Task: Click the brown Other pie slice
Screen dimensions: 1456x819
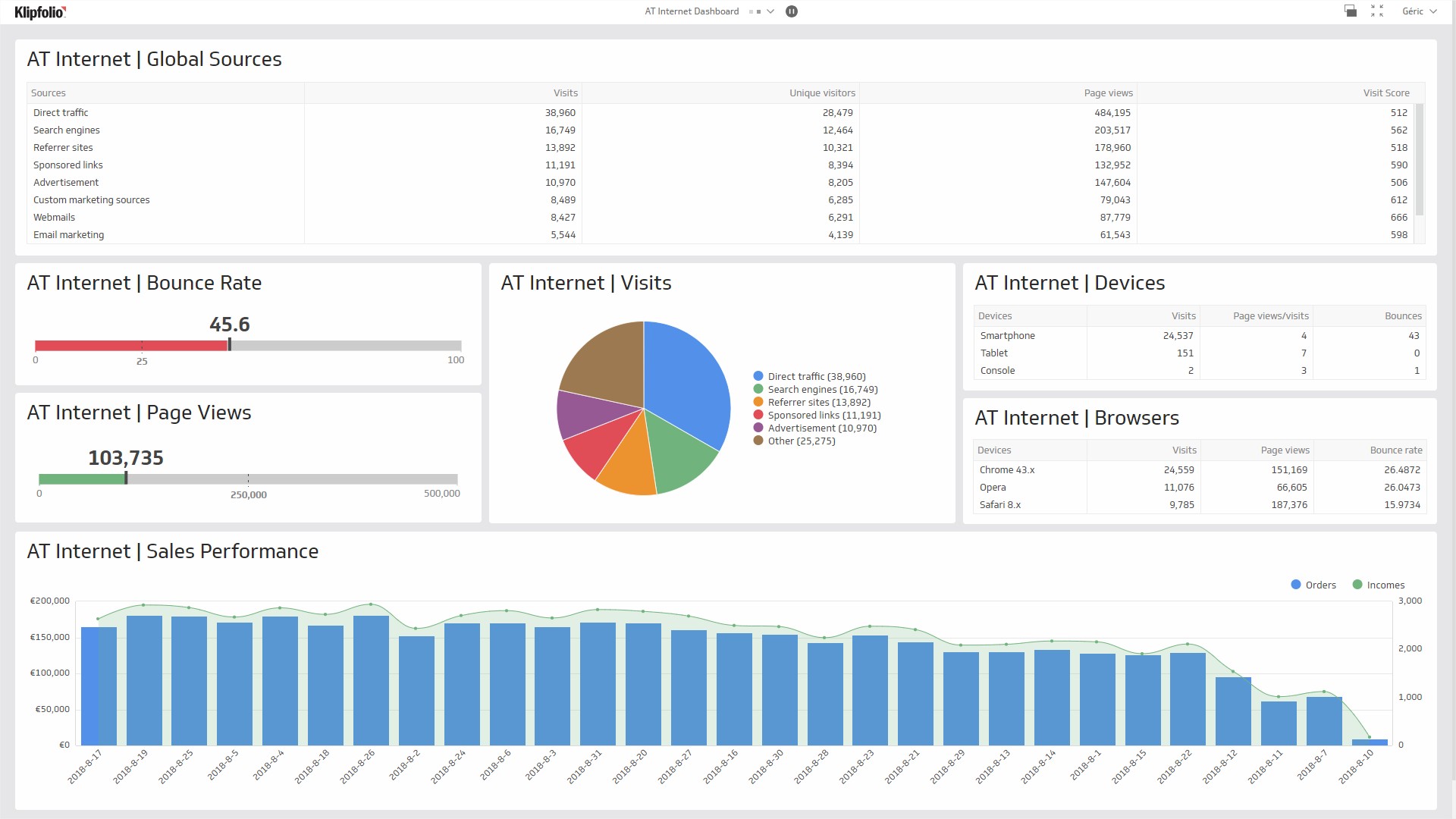Action: (x=607, y=364)
